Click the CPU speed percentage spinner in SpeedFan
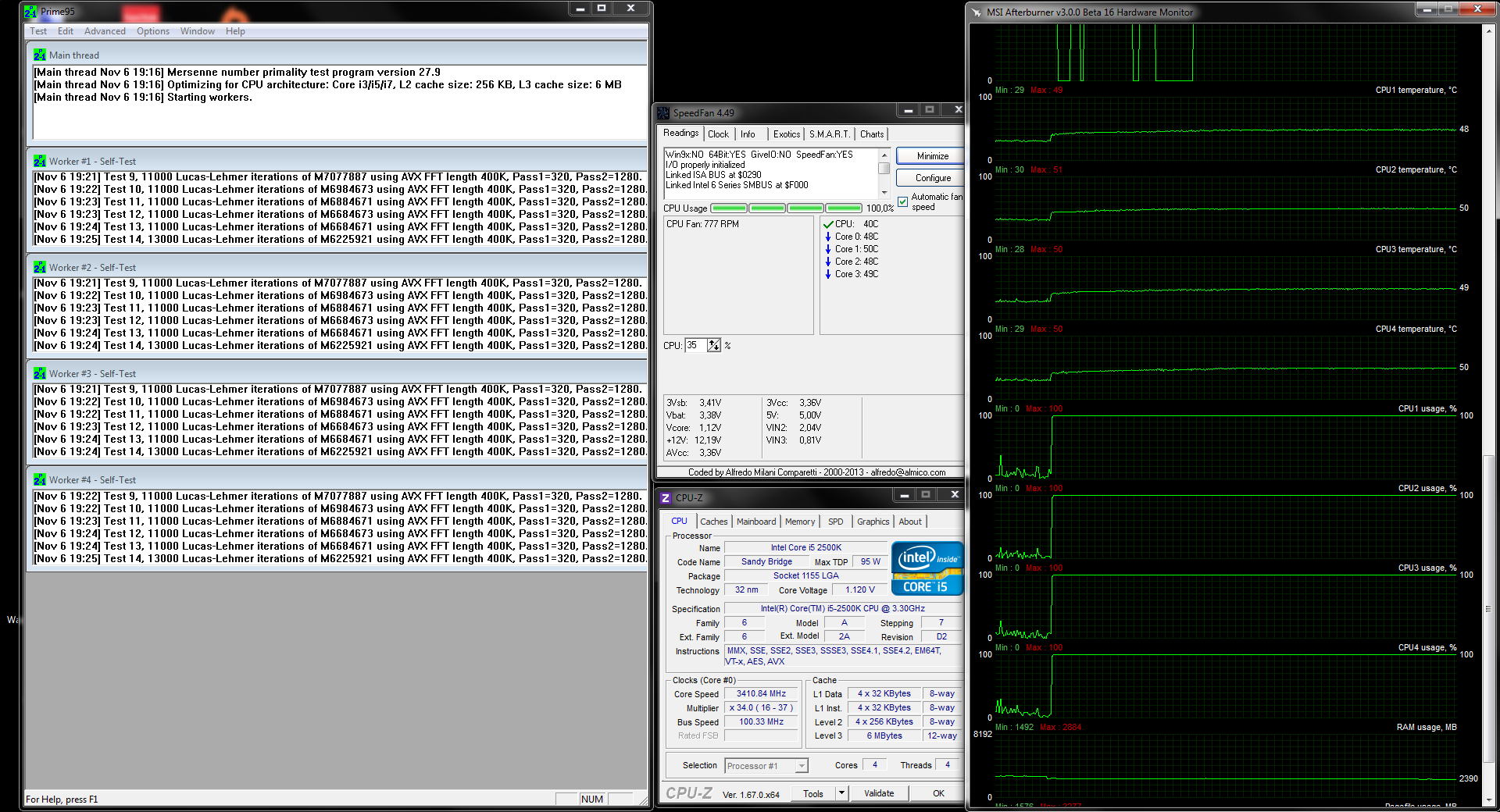The image size is (1500, 812). [713, 345]
